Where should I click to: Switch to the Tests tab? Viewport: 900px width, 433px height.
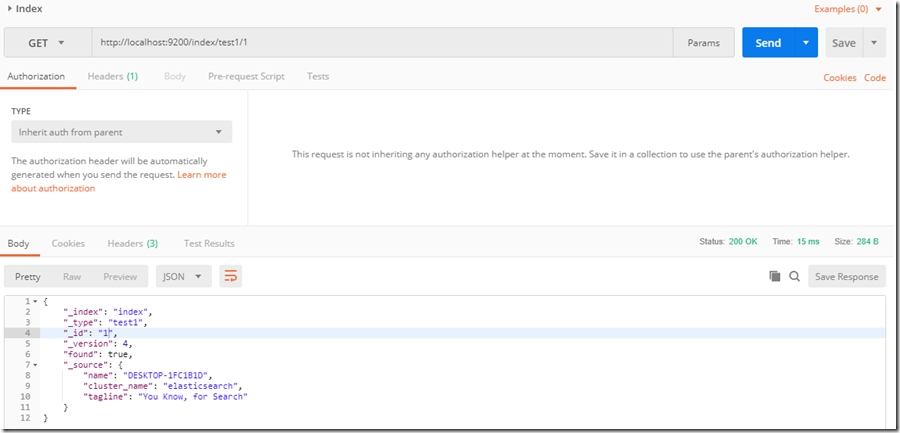[x=318, y=76]
